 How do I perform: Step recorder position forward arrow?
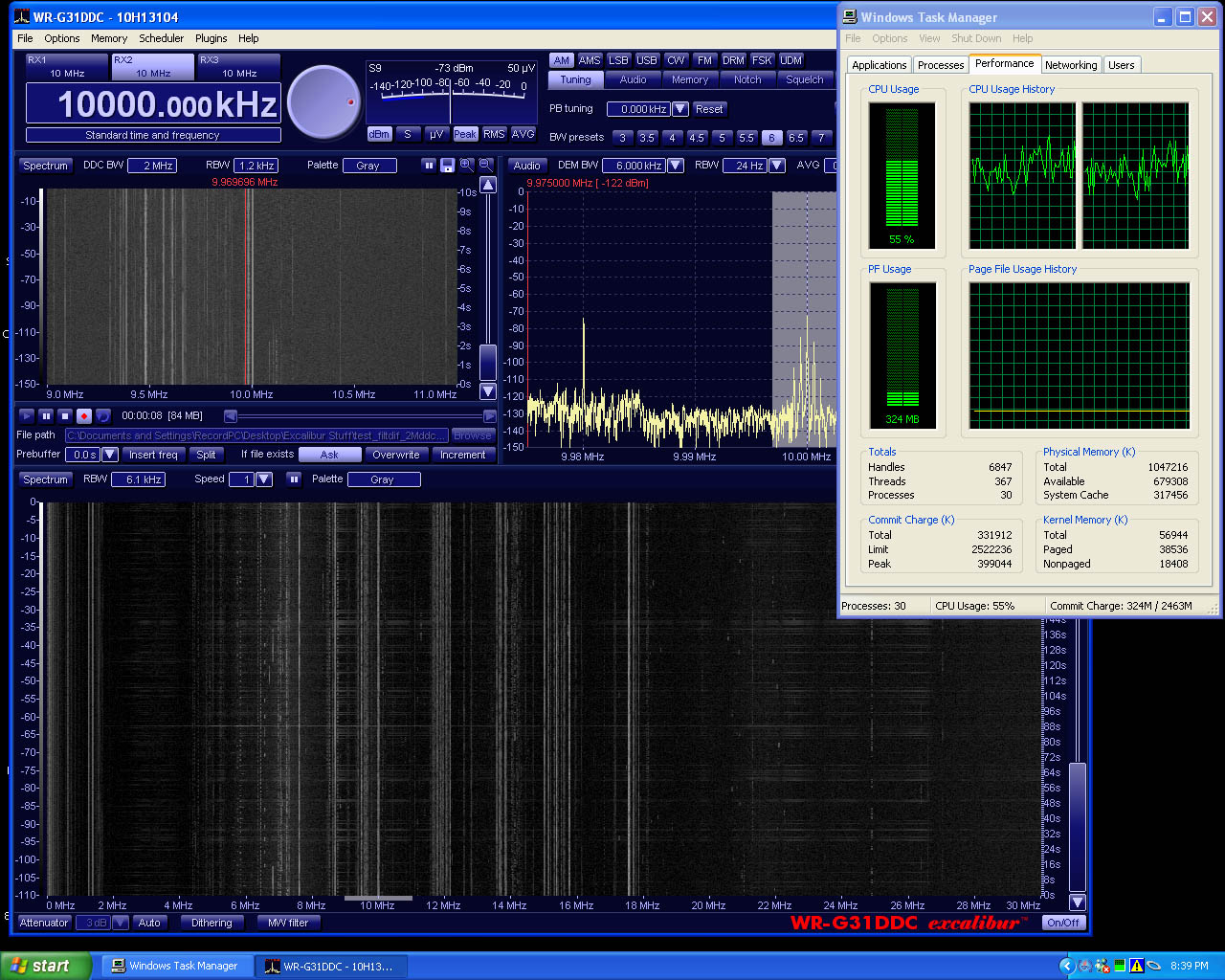(490, 416)
